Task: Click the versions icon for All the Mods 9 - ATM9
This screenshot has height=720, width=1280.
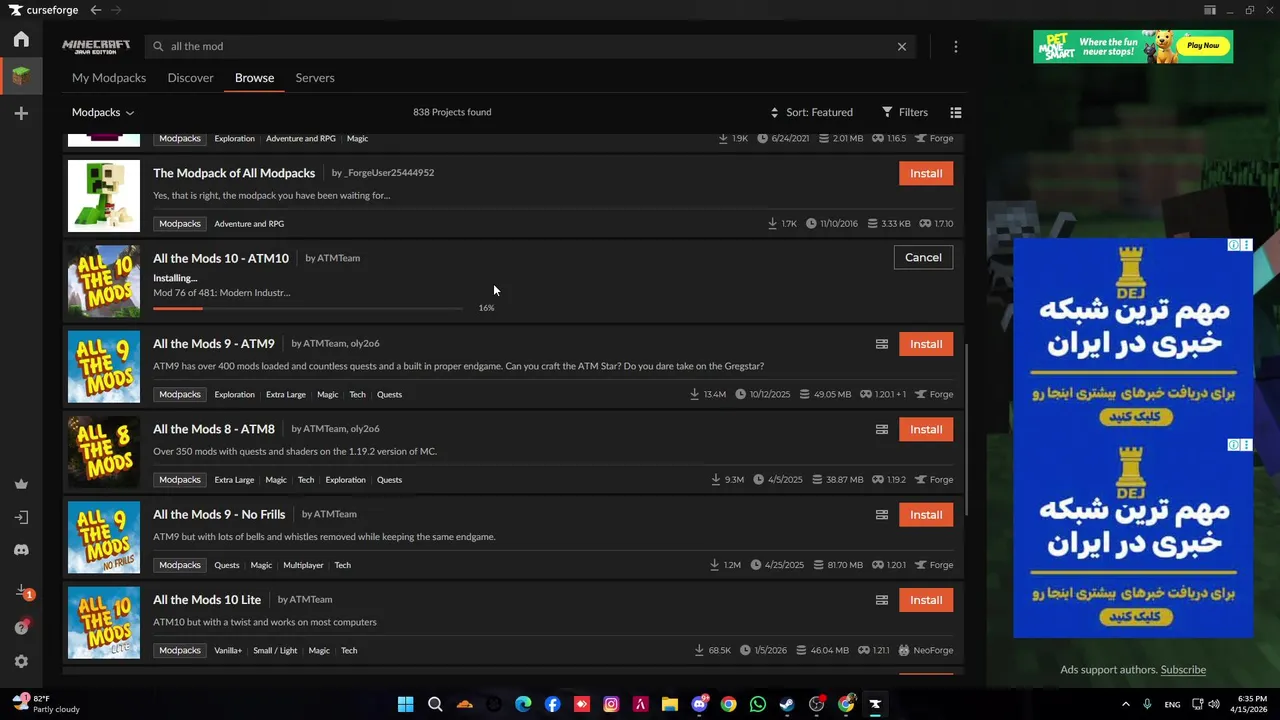Action: pos(882,344)
